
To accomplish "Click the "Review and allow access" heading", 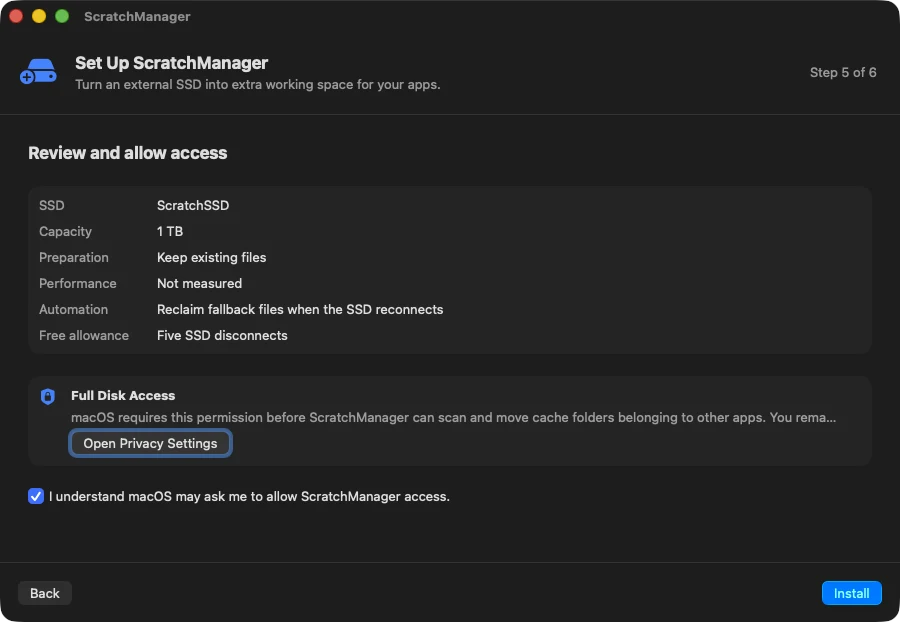I will pyautogui.click(x=127, y=153).
